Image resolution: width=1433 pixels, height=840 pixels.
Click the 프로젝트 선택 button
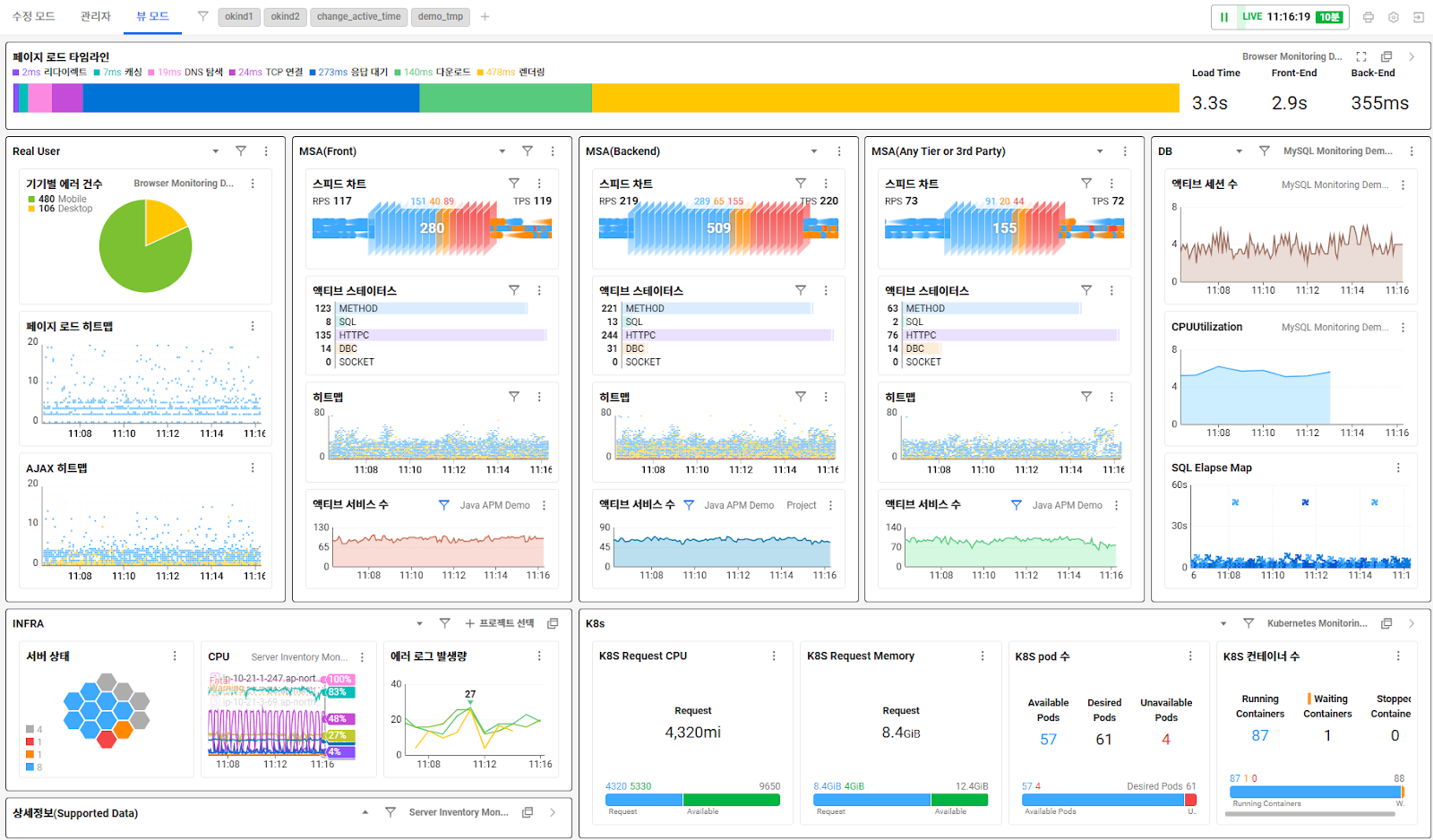click(x=500, y=623)
